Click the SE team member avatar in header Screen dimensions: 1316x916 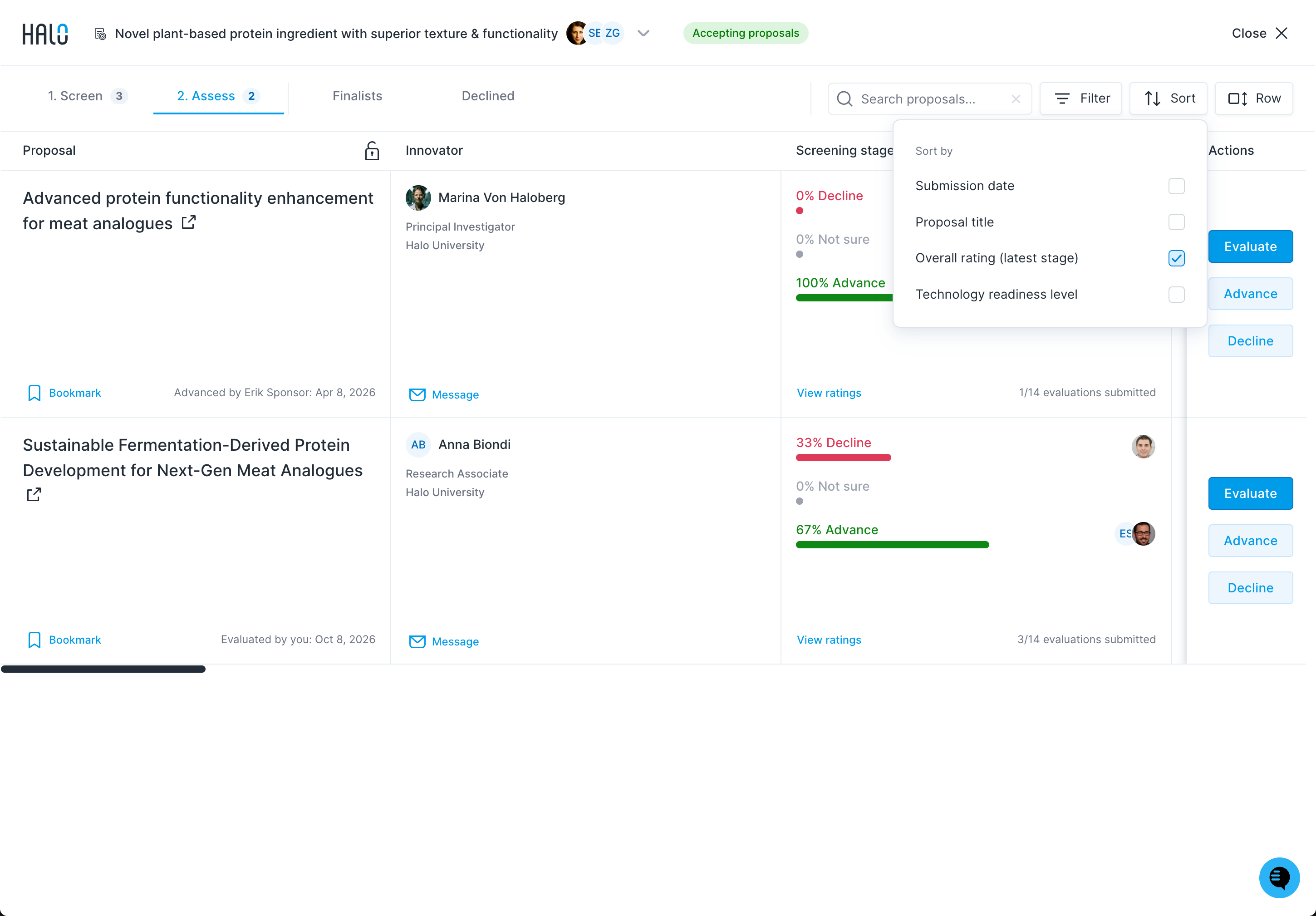tap(595, 33)
